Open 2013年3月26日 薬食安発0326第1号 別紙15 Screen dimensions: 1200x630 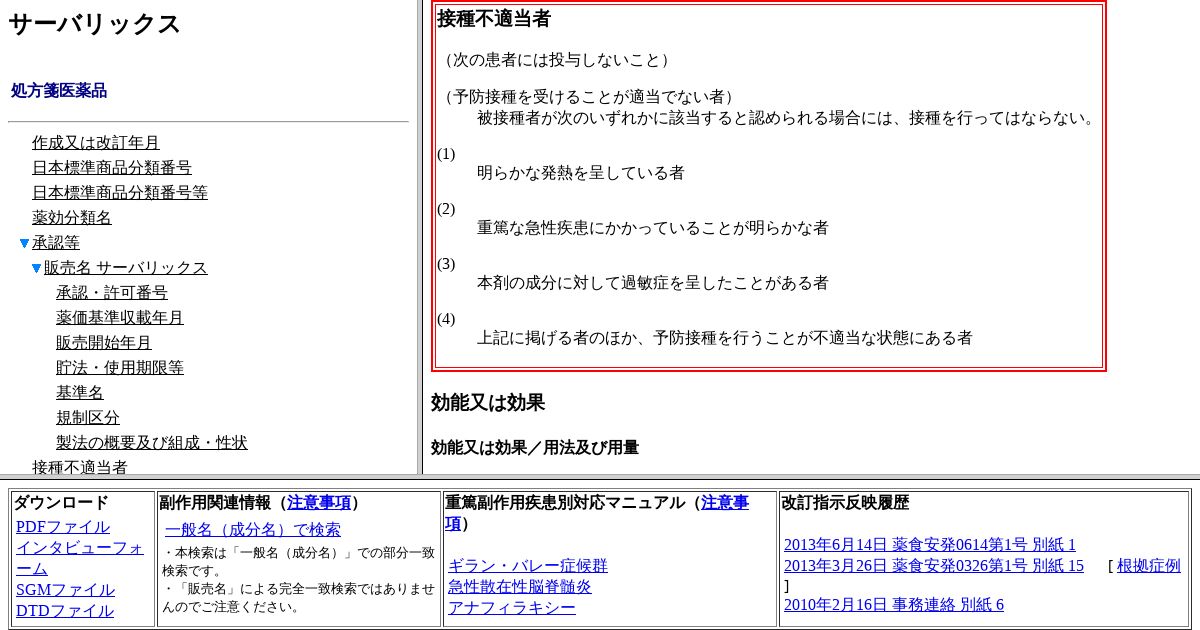tap(934, 566)
